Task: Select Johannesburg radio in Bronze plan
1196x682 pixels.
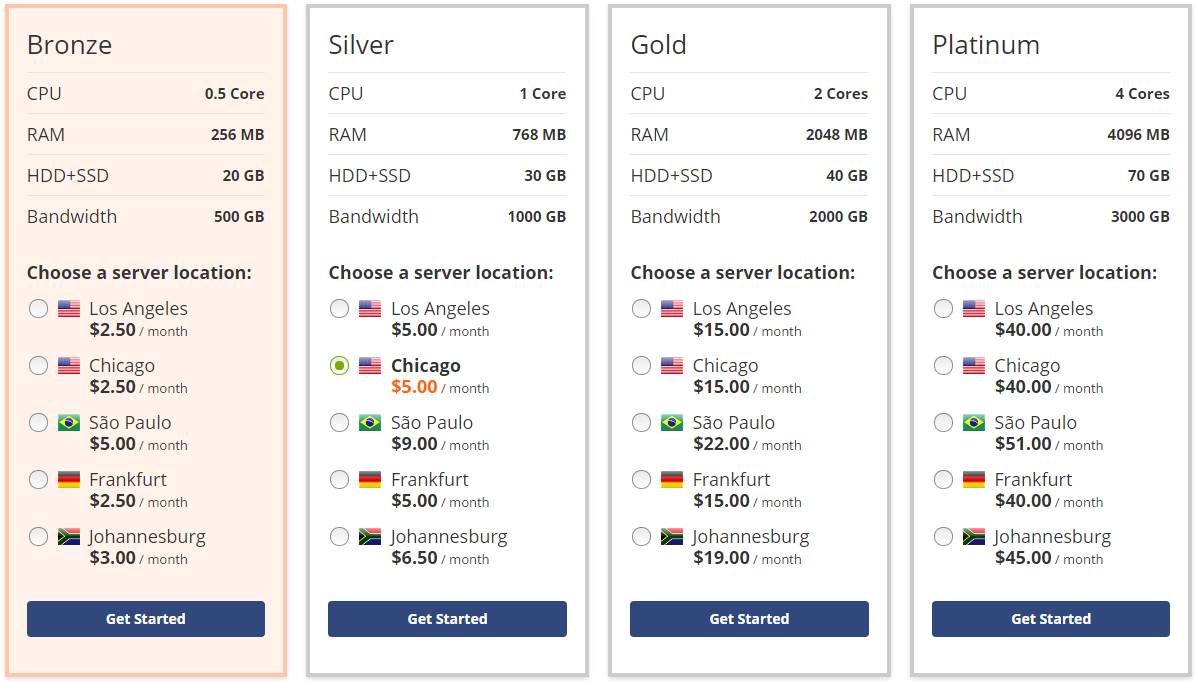Action: 38,537
